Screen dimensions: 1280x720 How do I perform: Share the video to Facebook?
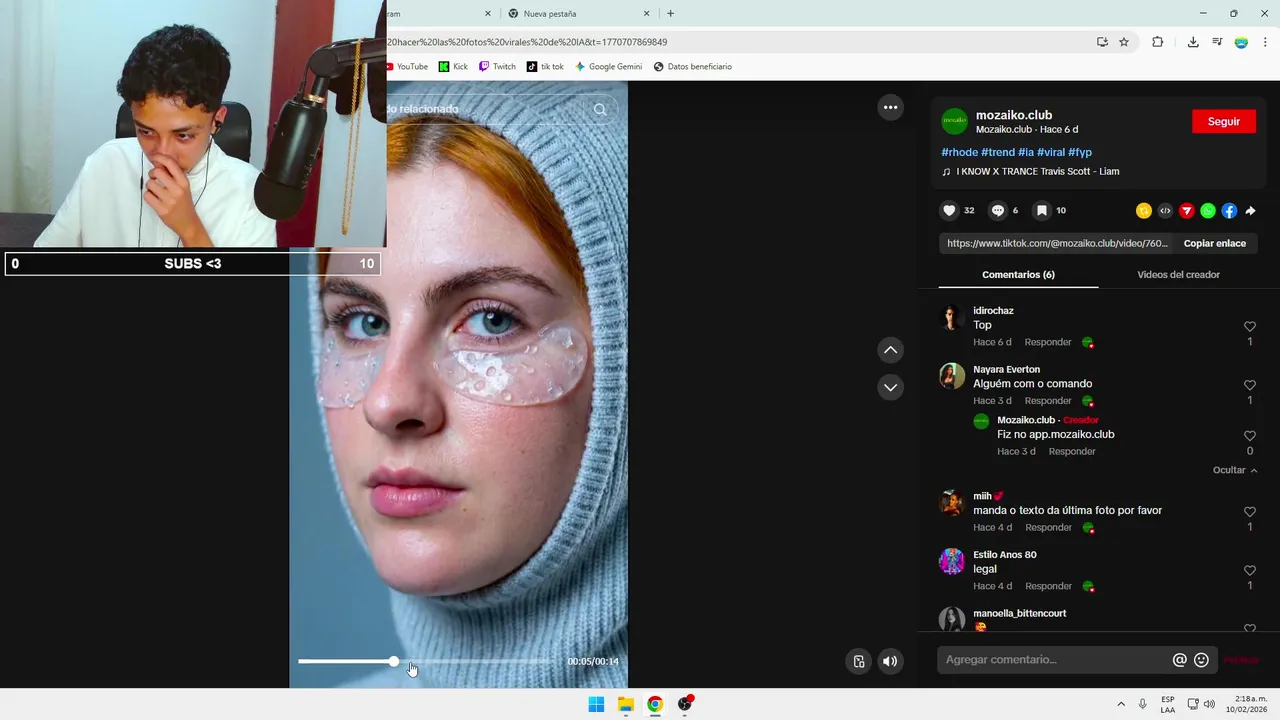(x=1229, y=211)
